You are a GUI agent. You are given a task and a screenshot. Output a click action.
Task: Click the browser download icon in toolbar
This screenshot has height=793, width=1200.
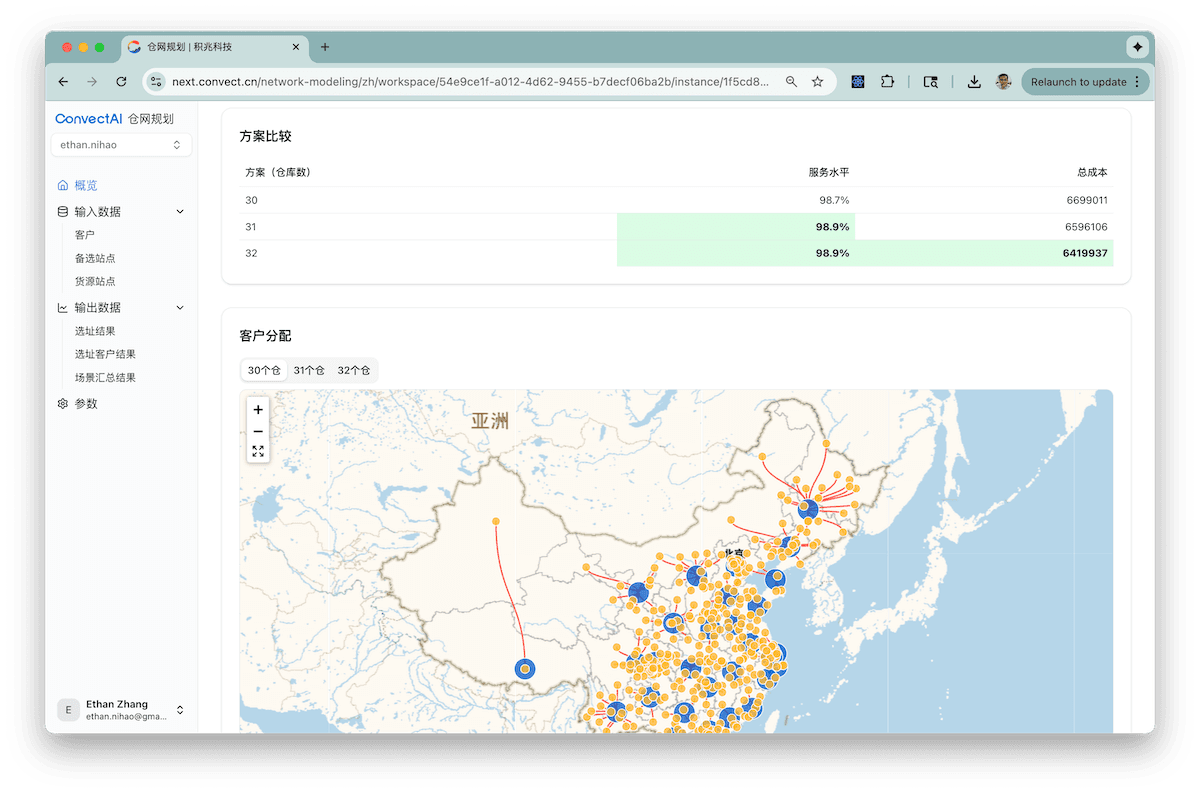click(974, 81)
